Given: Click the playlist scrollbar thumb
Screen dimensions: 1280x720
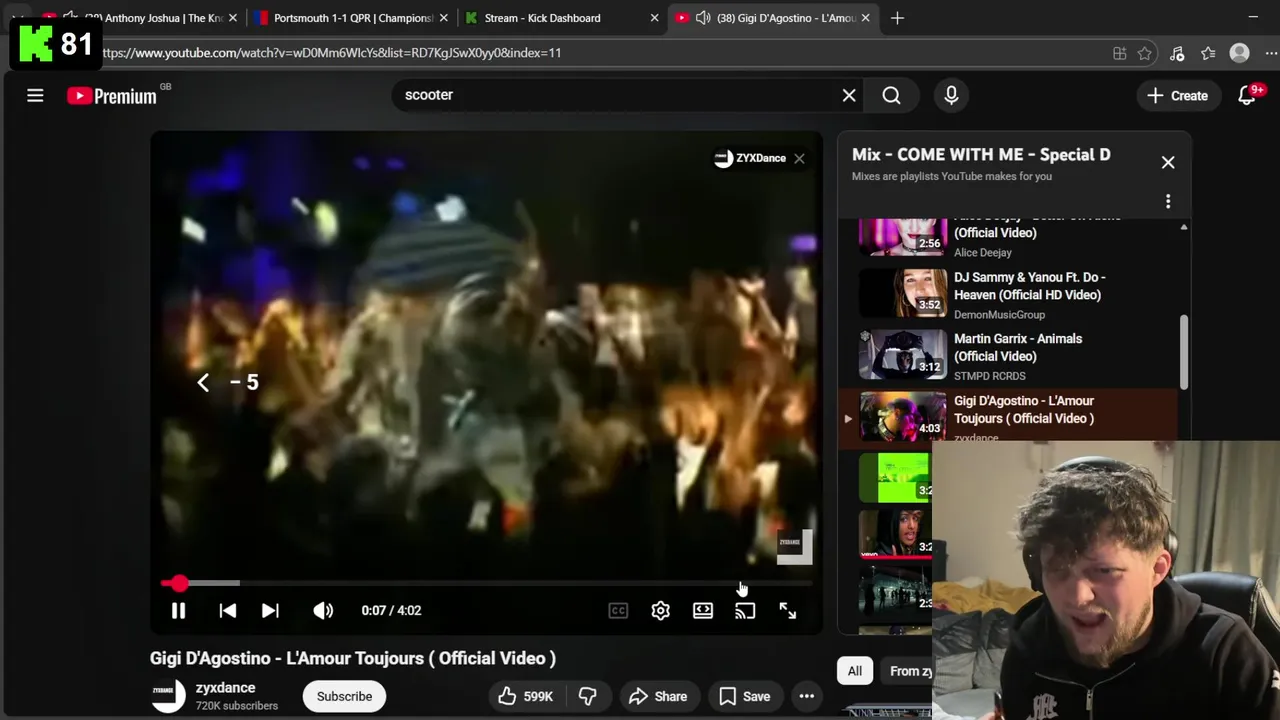Looking at the screenshot, I should click(1184, 352).
